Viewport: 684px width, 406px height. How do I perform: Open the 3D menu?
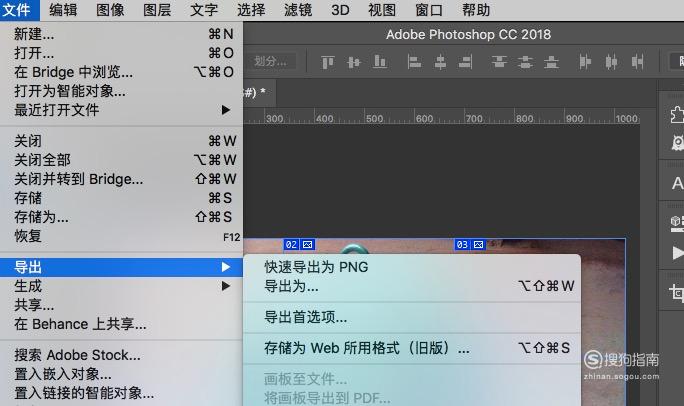click(x=340, y=10)
